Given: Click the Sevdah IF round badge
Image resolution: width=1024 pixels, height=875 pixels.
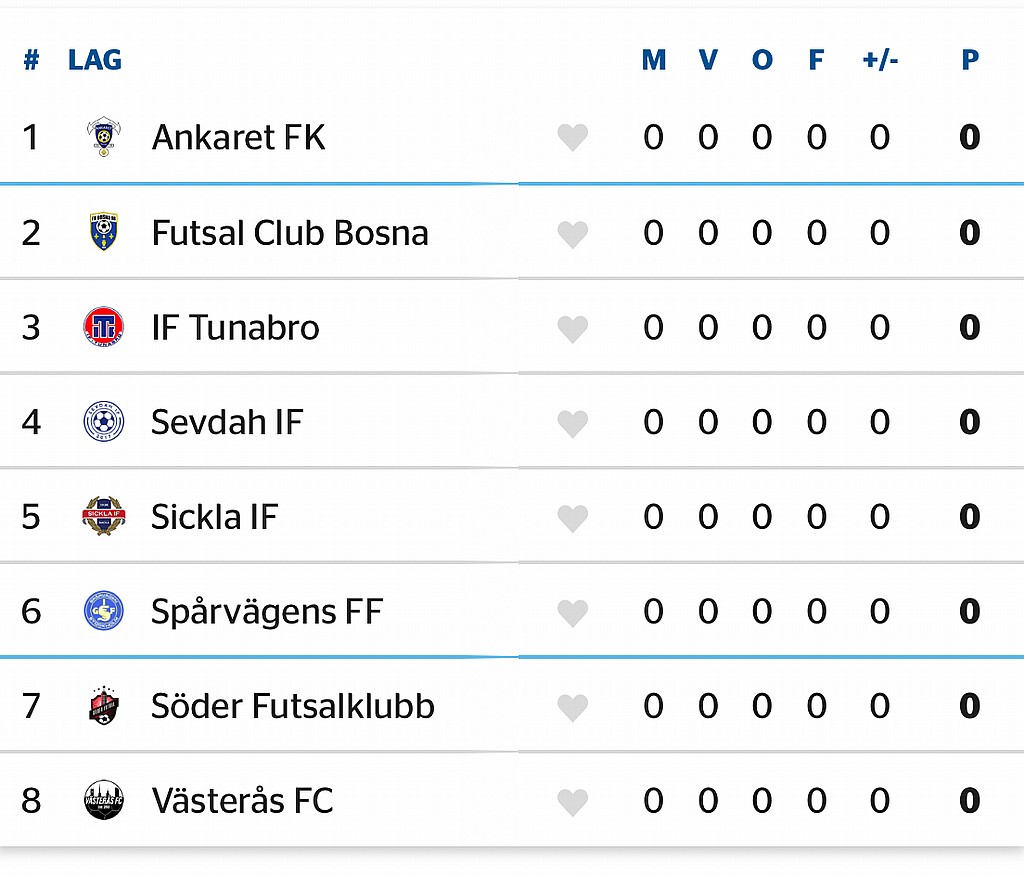Looking at the screenshot, I should coord(104,421).
